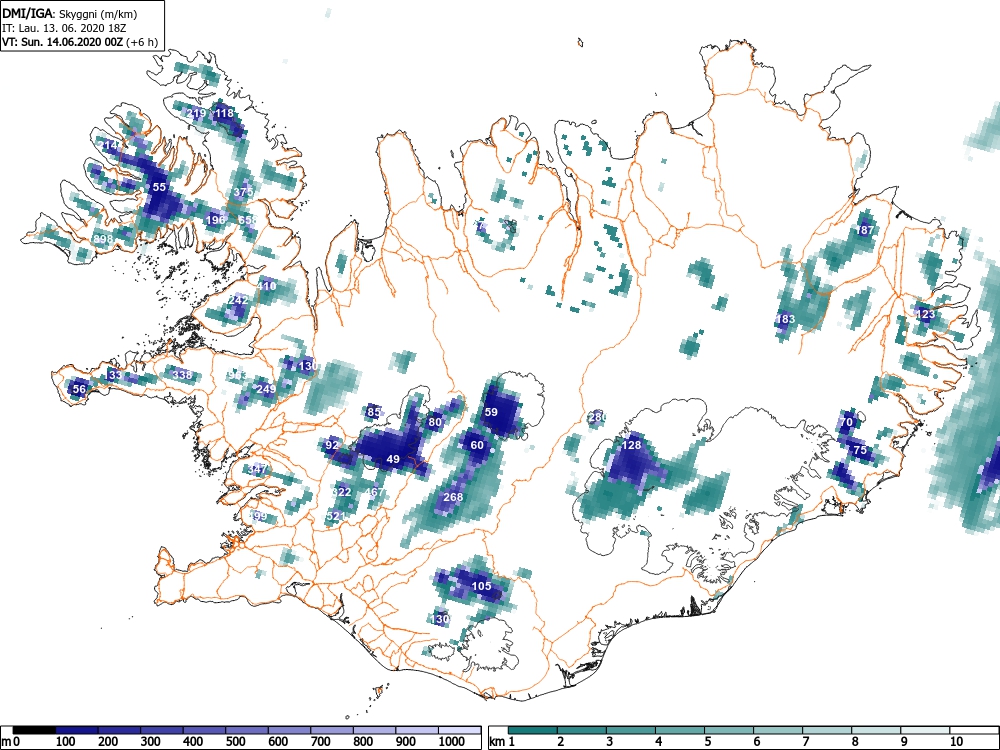Select the '347' visibility label
Viewport: 1000px width, 750px height.
click(257, 469)
